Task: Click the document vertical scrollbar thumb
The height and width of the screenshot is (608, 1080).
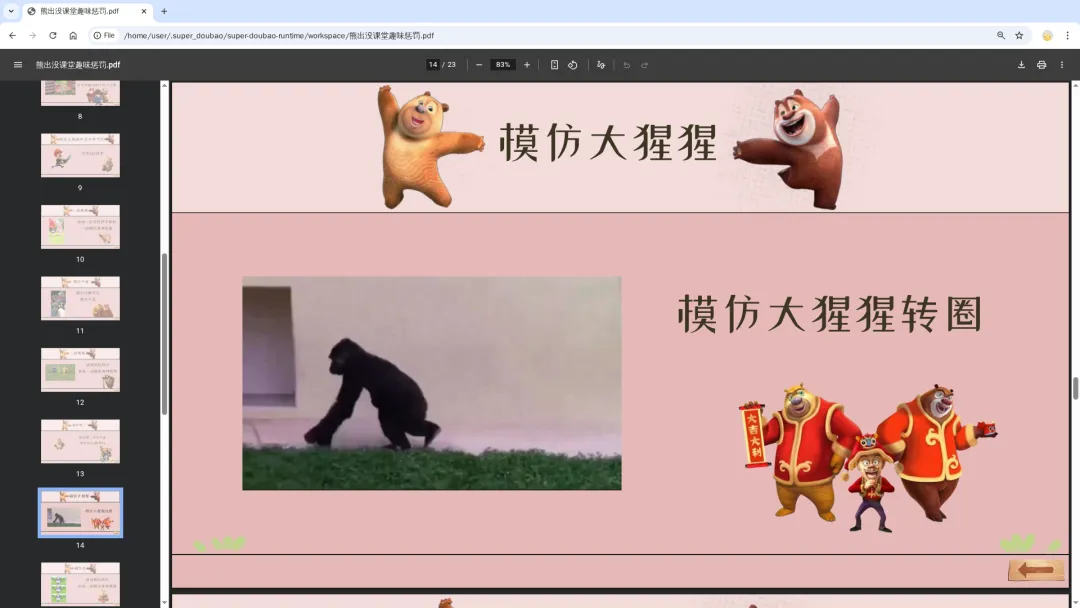Action: click(1075, 388)
